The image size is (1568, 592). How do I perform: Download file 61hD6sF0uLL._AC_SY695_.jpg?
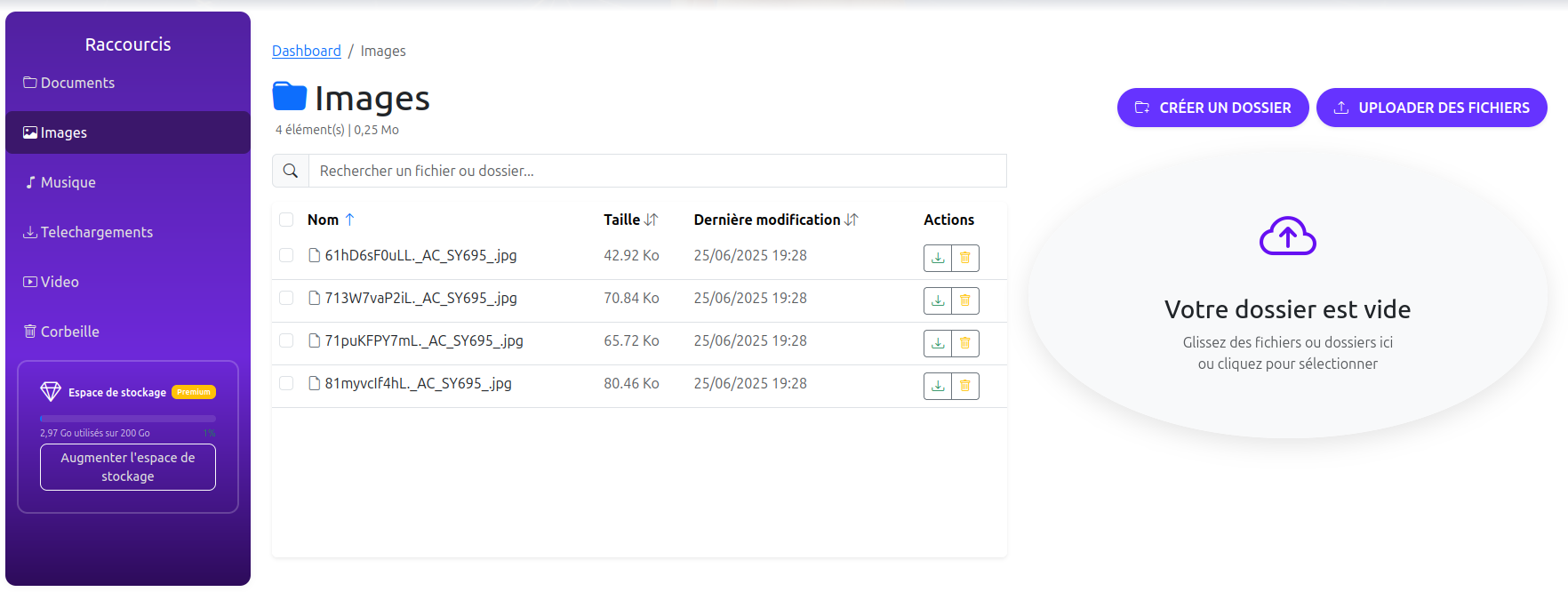pos(938,258)
